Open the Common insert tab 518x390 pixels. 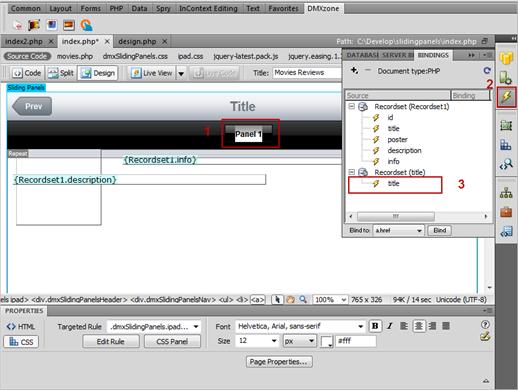pos(25,8)
